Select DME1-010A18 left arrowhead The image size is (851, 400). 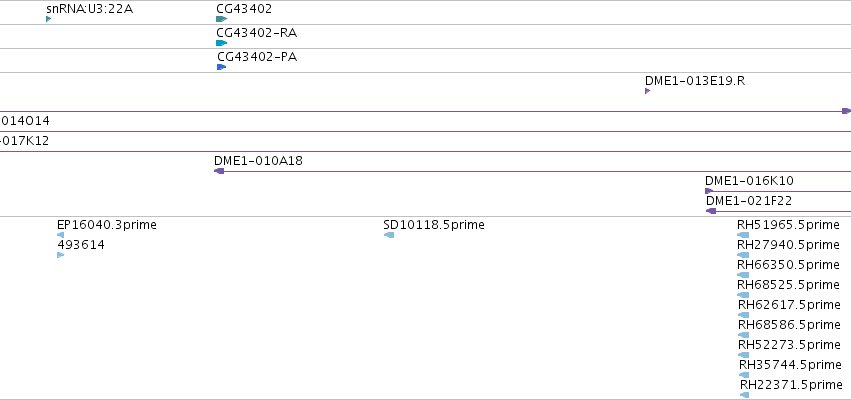point(219,171)
